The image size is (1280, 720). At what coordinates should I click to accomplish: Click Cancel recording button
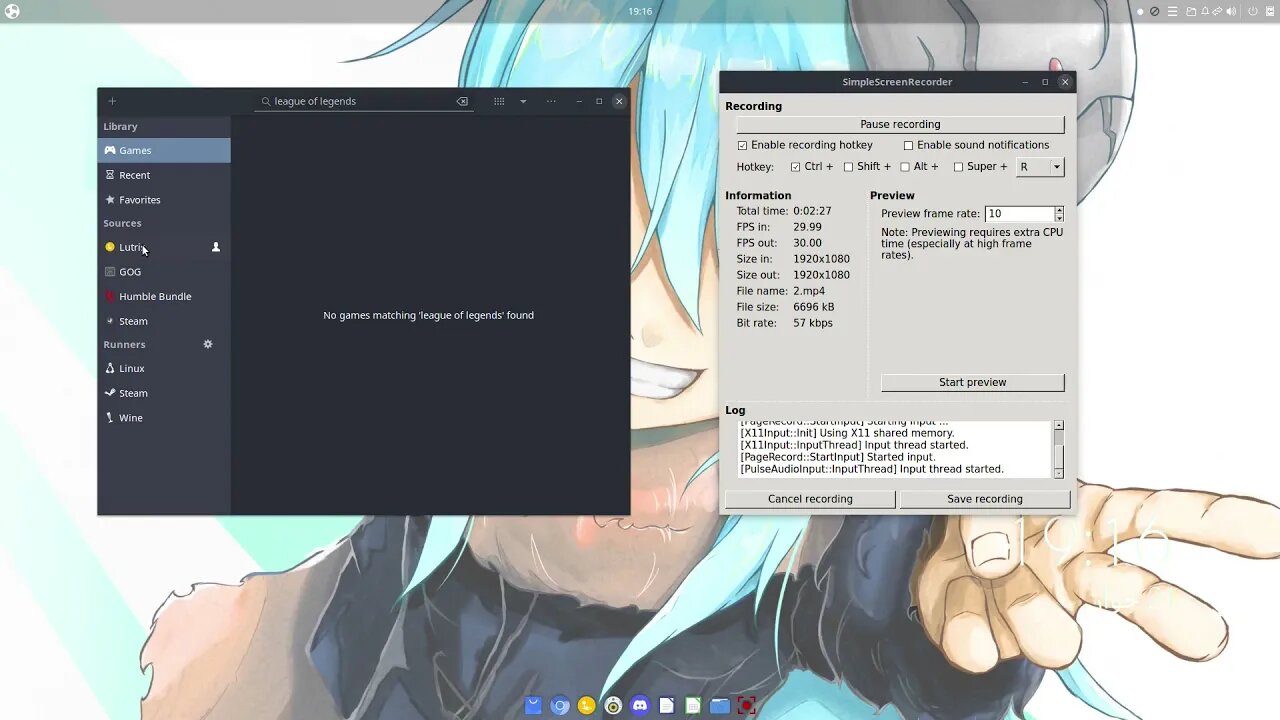click(810, 499)
